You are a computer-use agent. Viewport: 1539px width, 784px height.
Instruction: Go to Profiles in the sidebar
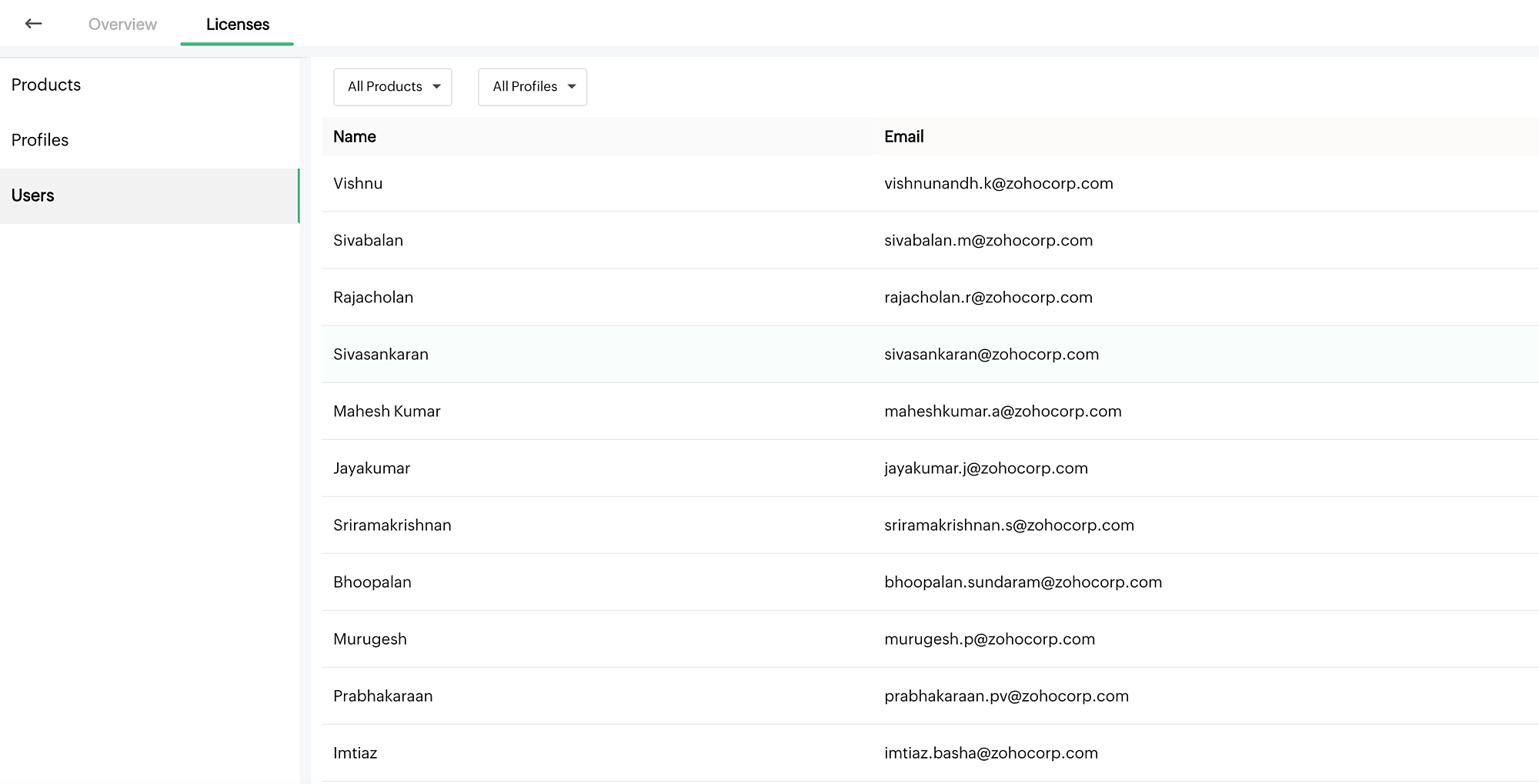tap(40, 140)
